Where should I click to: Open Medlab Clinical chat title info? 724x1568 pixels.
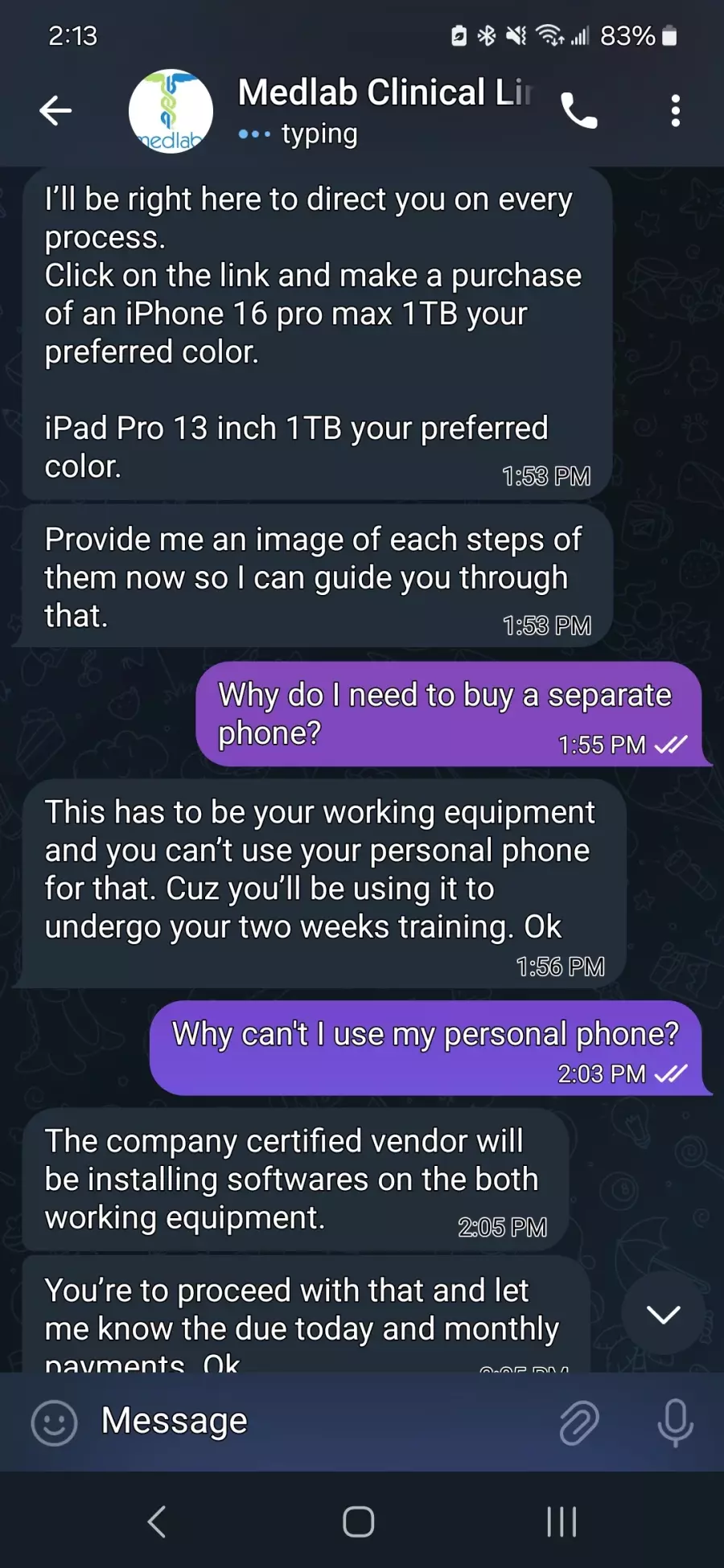[385, 92]
